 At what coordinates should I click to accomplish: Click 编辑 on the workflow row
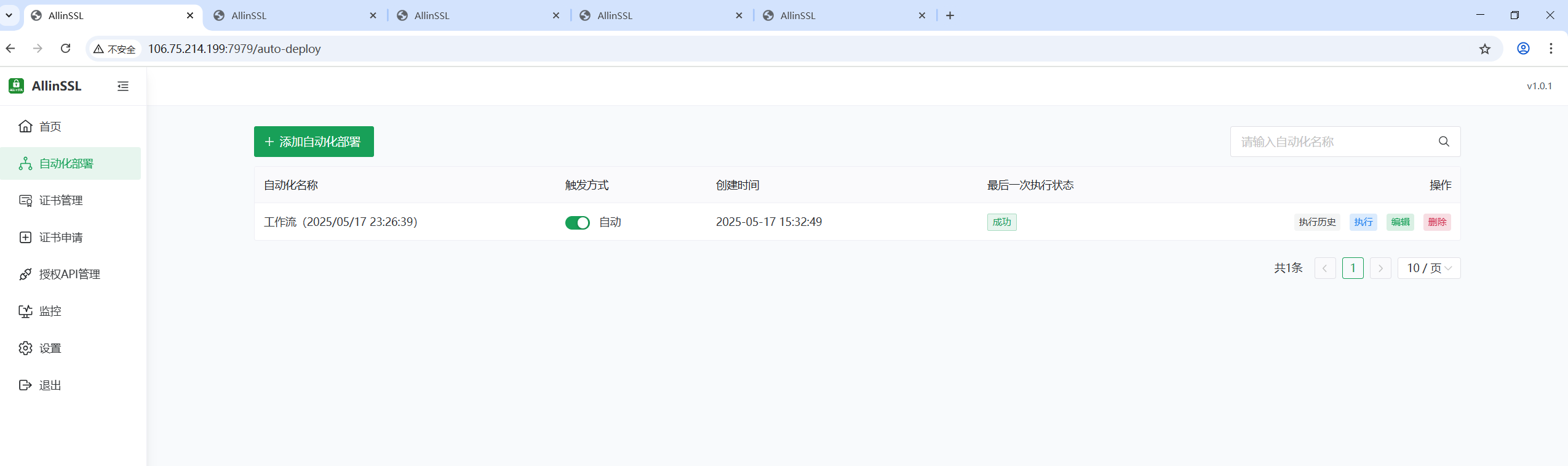click(1400, 222)
